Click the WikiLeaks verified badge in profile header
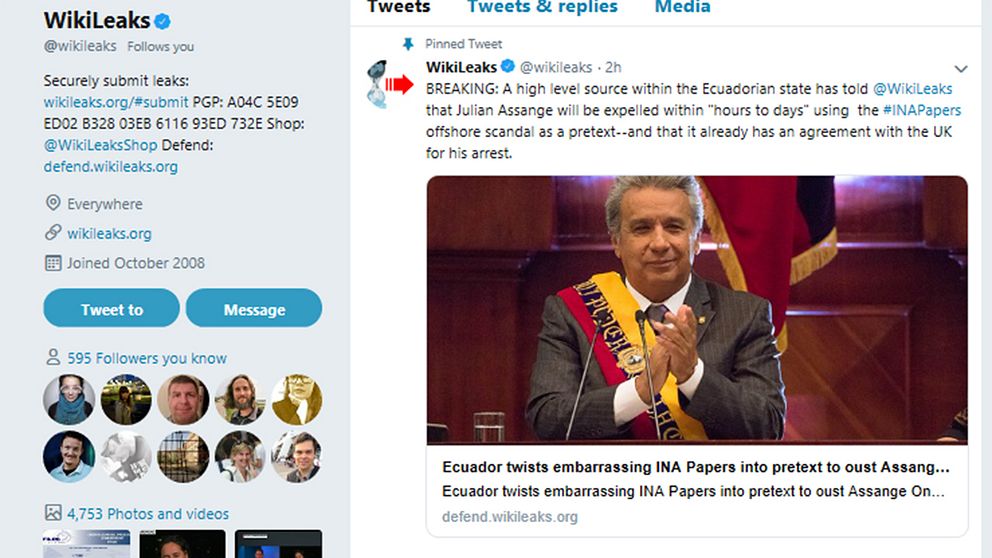Image resolution: width=992 pixels, height=558 pixels. [162, 22]
